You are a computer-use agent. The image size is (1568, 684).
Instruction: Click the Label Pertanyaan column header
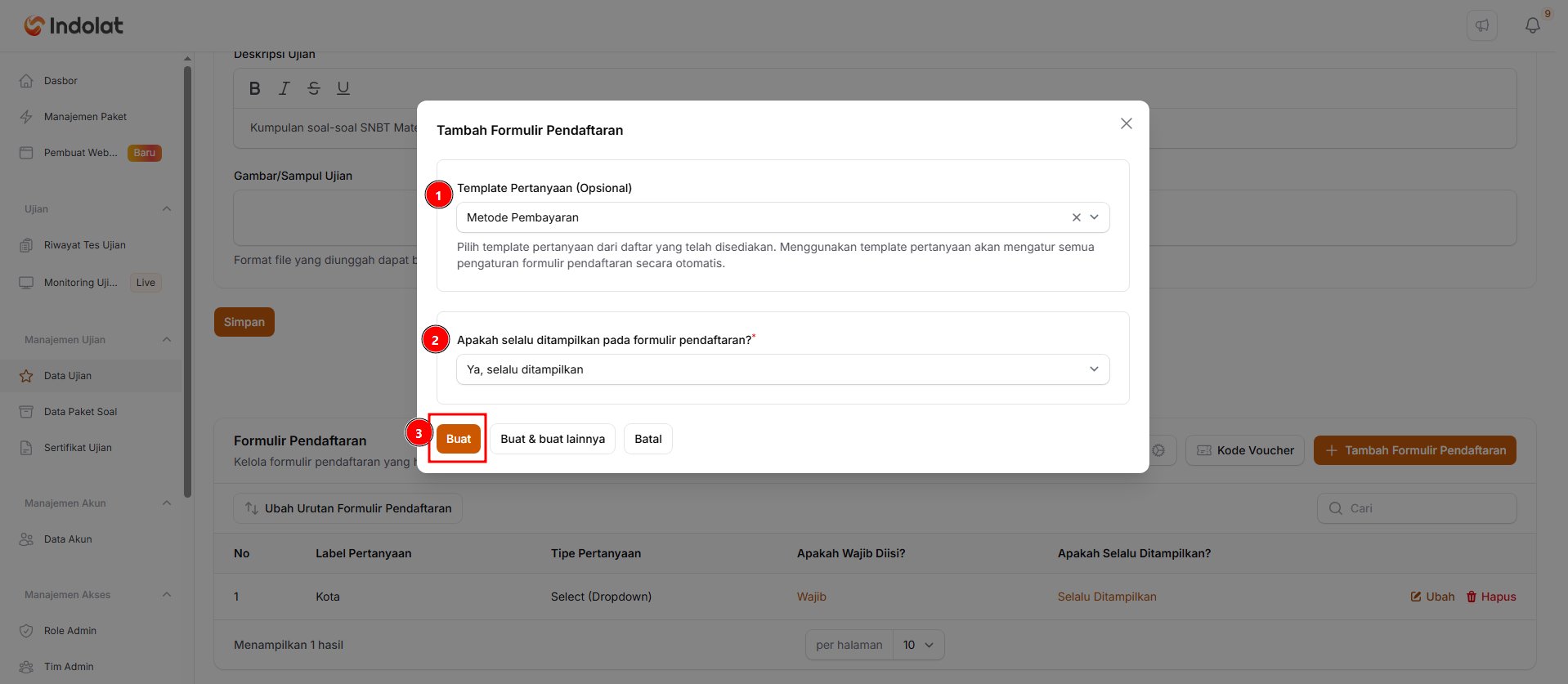click(x=364, y=553)
